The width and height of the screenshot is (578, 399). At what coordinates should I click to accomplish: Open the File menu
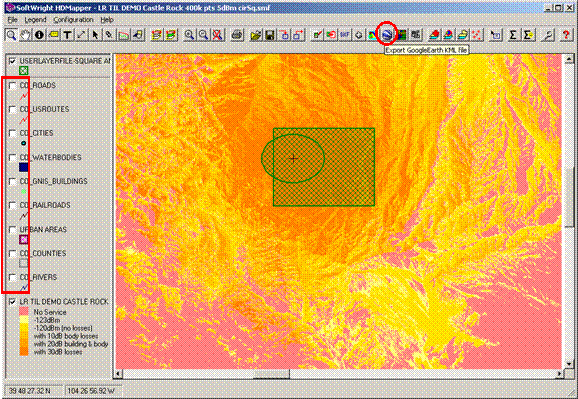tap(12, 20)
